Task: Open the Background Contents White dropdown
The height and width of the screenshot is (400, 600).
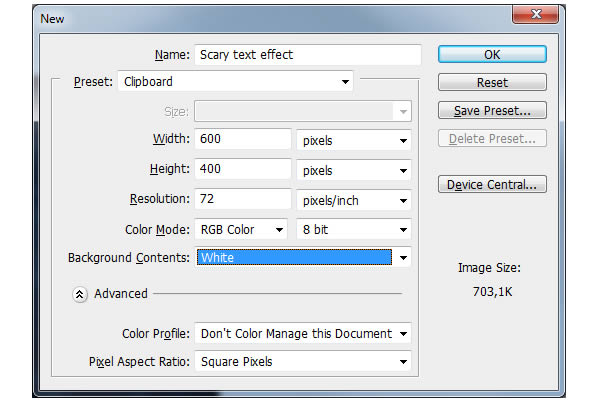Action: point(303,257)
